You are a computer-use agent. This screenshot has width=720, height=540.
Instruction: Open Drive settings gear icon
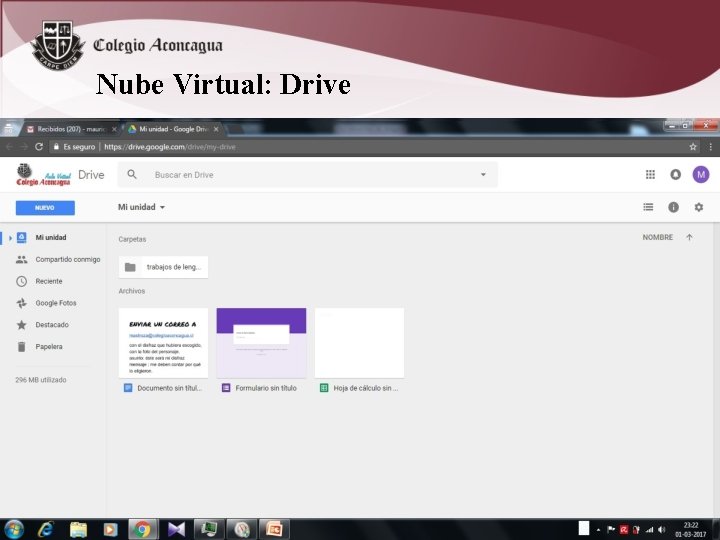698,207
